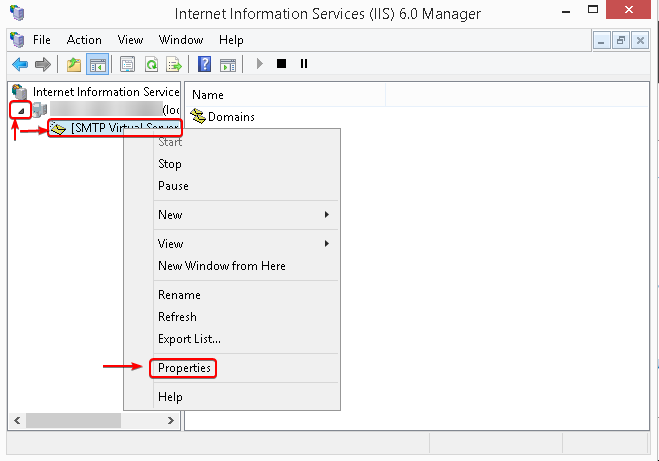Open the View menu in menu bar
Screen dimensions: 659x461
click(130, 40)
